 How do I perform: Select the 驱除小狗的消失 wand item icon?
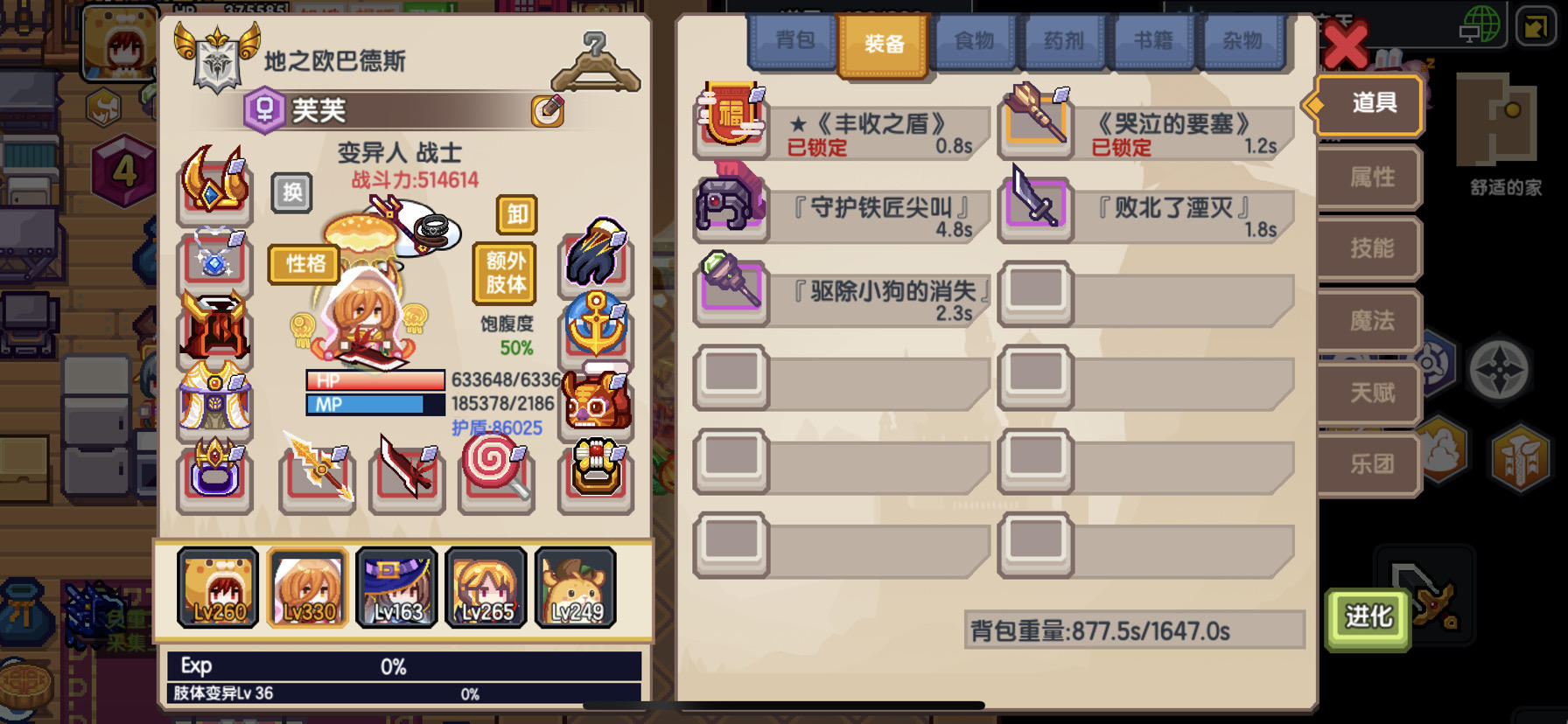click(x=731, y=289)
